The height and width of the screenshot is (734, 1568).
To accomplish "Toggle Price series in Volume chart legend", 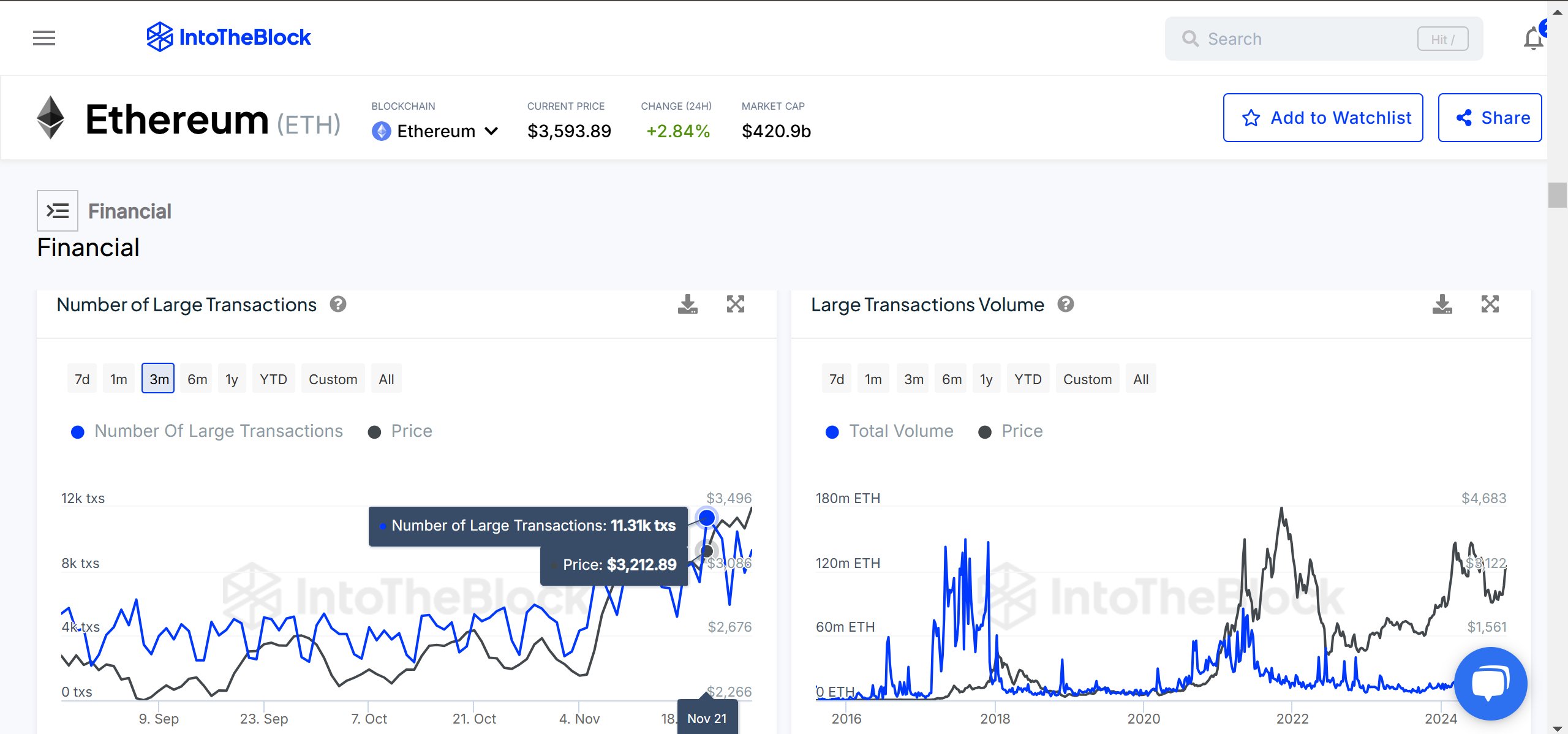I will pyautogui.click(x=1011, y=431).
